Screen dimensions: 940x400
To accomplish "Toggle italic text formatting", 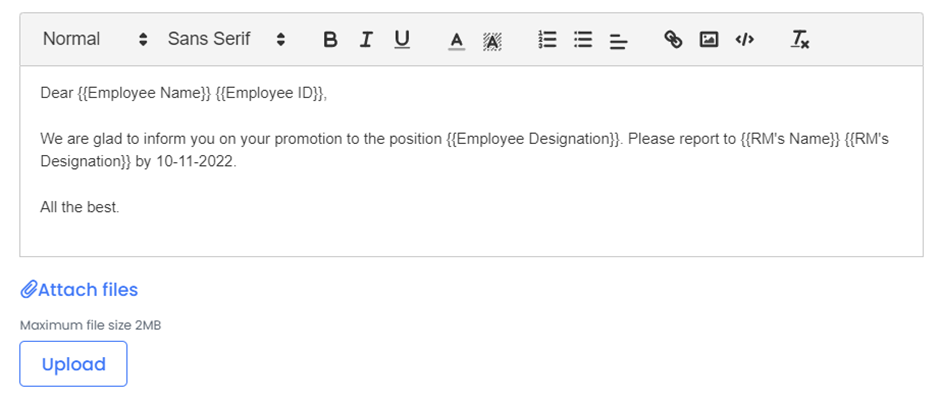I will click(366, 40).
